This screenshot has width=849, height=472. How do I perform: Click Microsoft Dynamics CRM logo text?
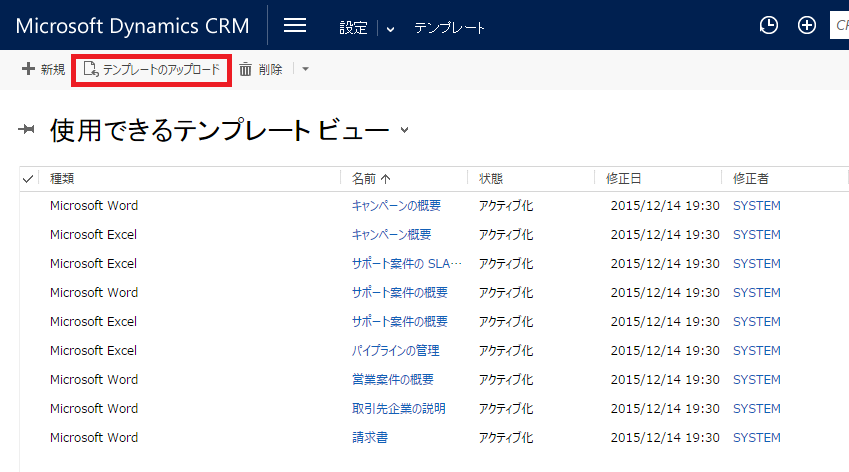[x=133, y=26]
